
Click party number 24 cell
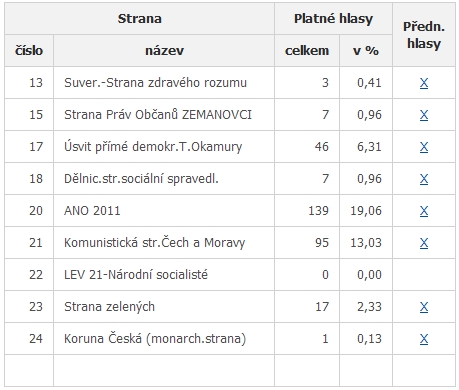tap(29, 339)
